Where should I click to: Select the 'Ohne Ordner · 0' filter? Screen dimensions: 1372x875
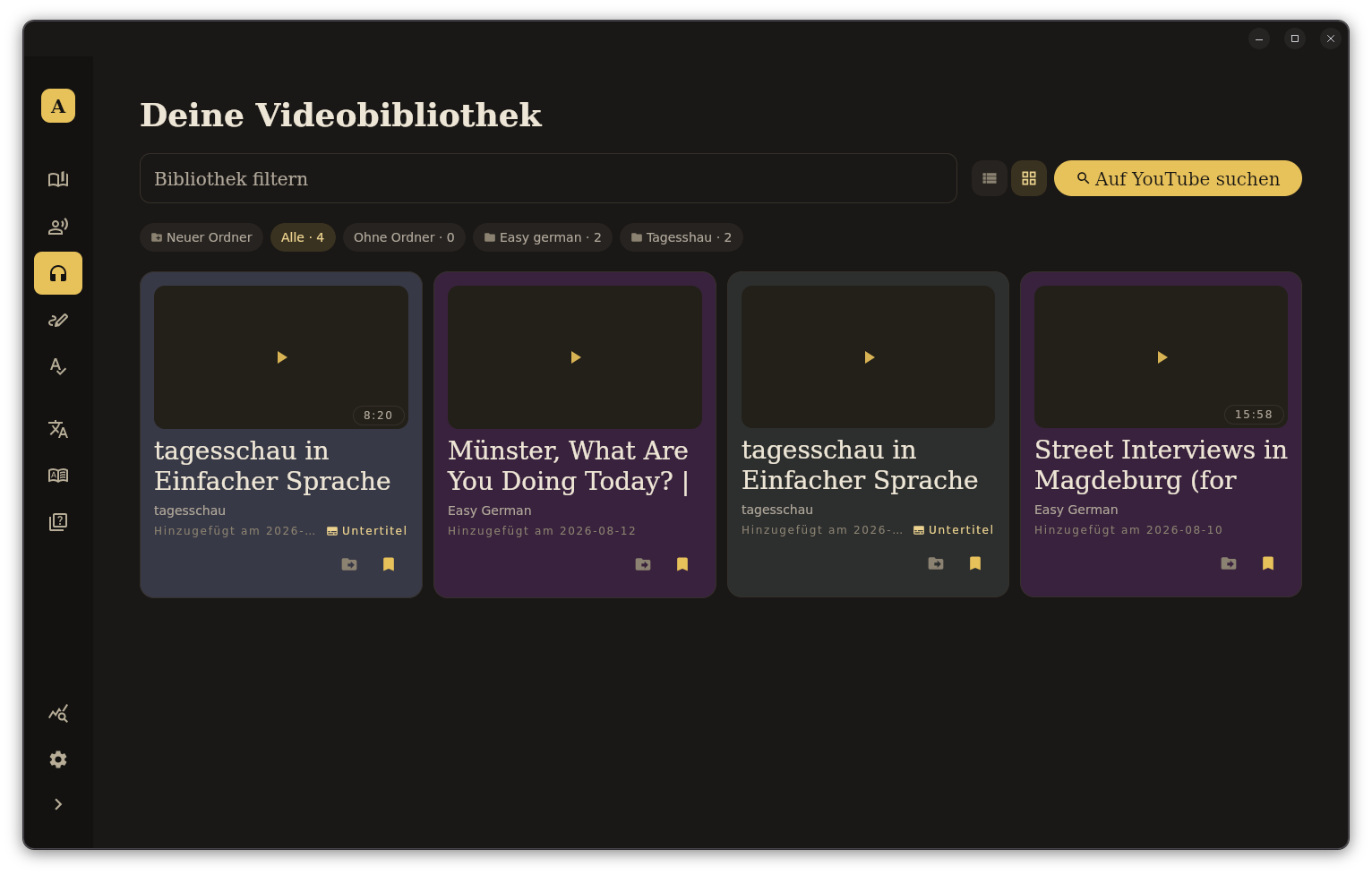click(x=404, y=237)
